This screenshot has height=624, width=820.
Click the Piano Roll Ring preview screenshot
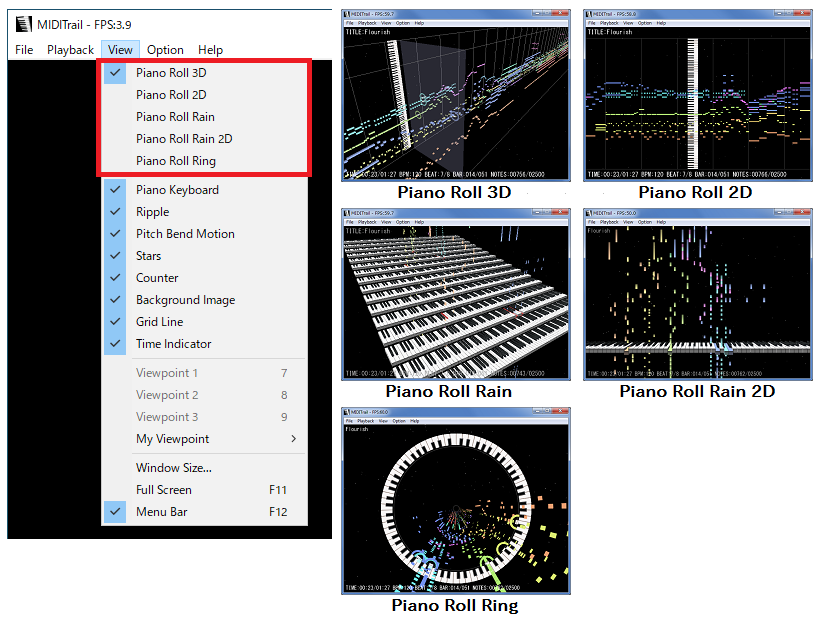[455, 501]
